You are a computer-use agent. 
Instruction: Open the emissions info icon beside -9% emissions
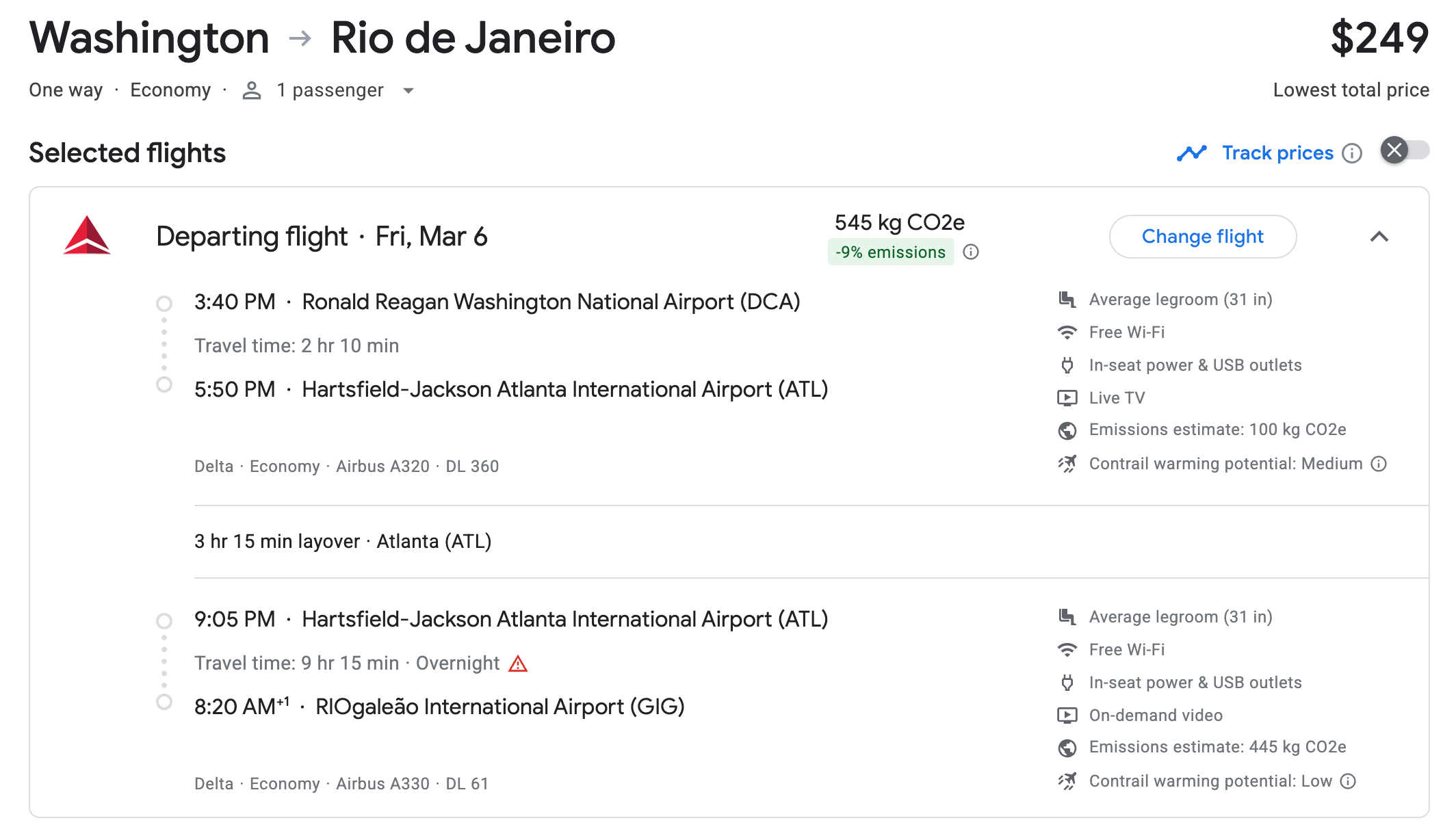(971, 252)
